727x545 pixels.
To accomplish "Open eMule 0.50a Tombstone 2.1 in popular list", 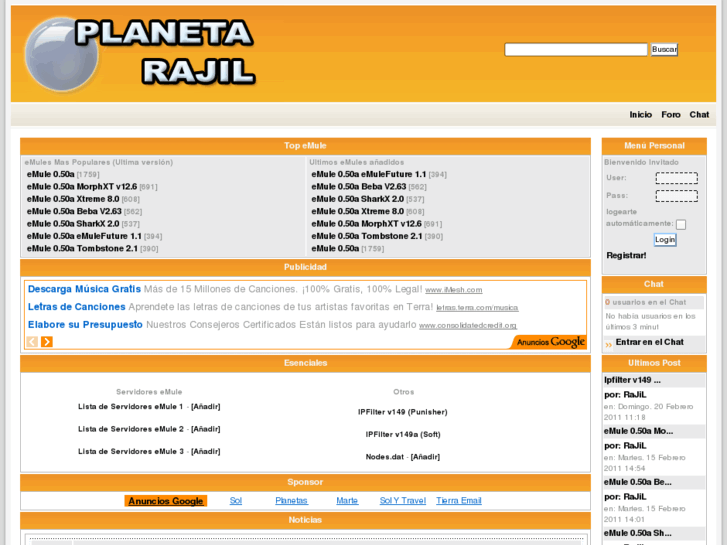I will click(82, 249).
